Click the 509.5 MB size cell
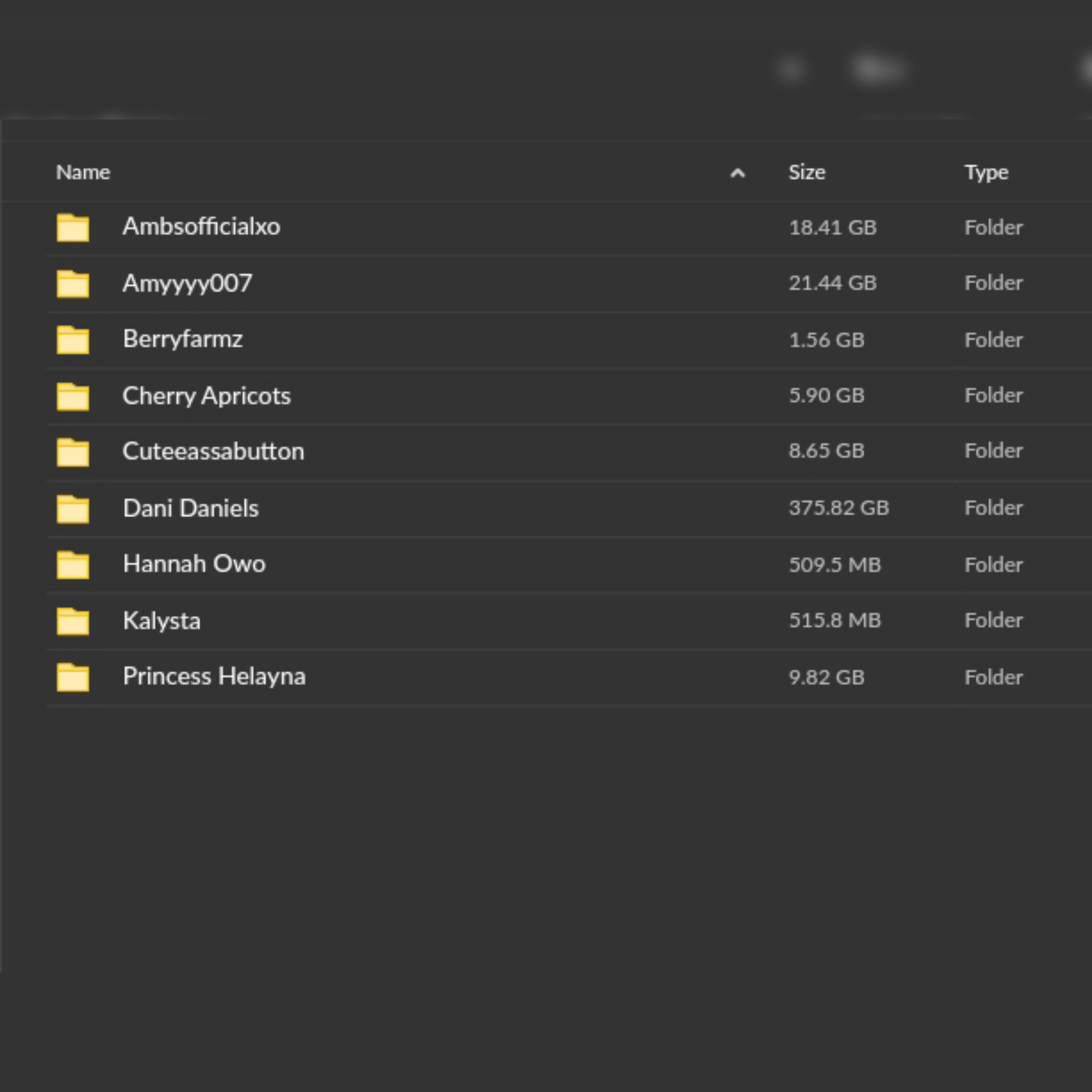 (834, 565)
